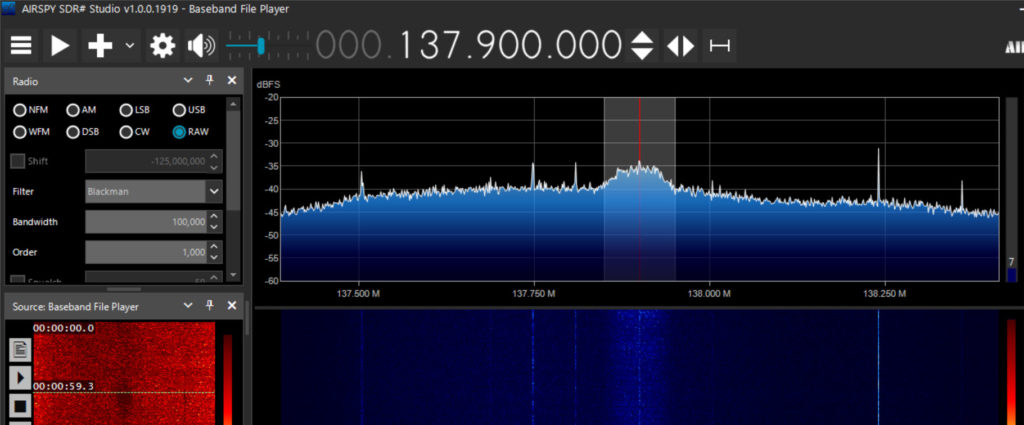This screenshot has height=425, width=1024.
Task: Select the WFM demodulation mode
Action: pos(20,131)
